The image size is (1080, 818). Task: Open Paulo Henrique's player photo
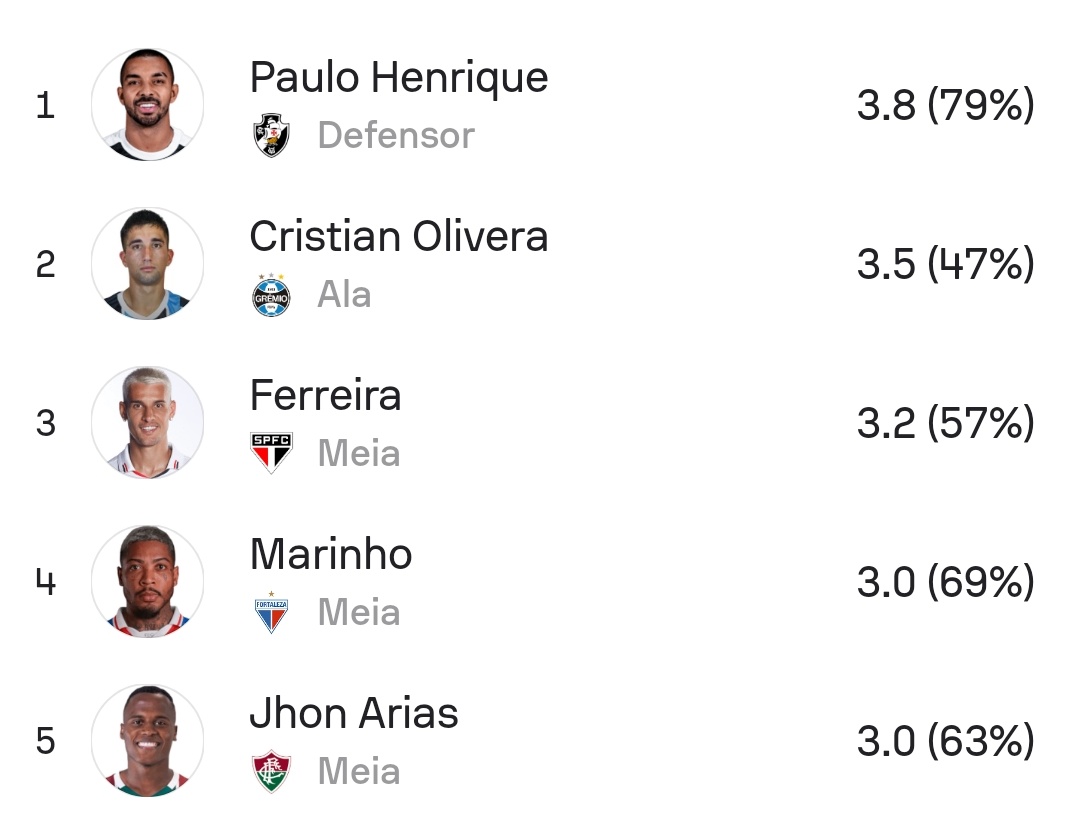click(147, 104)
